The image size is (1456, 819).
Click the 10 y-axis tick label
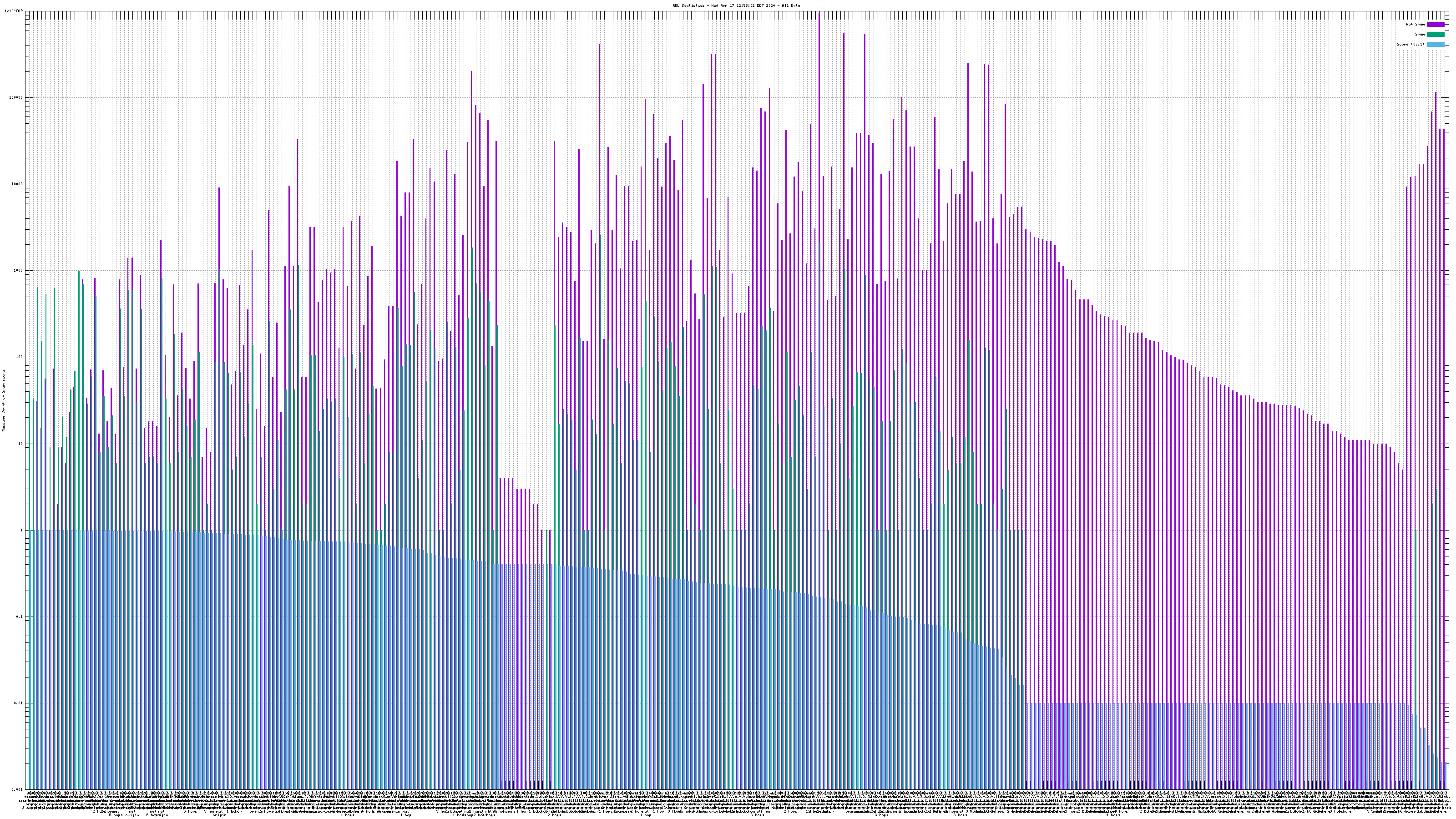[20, 444]
